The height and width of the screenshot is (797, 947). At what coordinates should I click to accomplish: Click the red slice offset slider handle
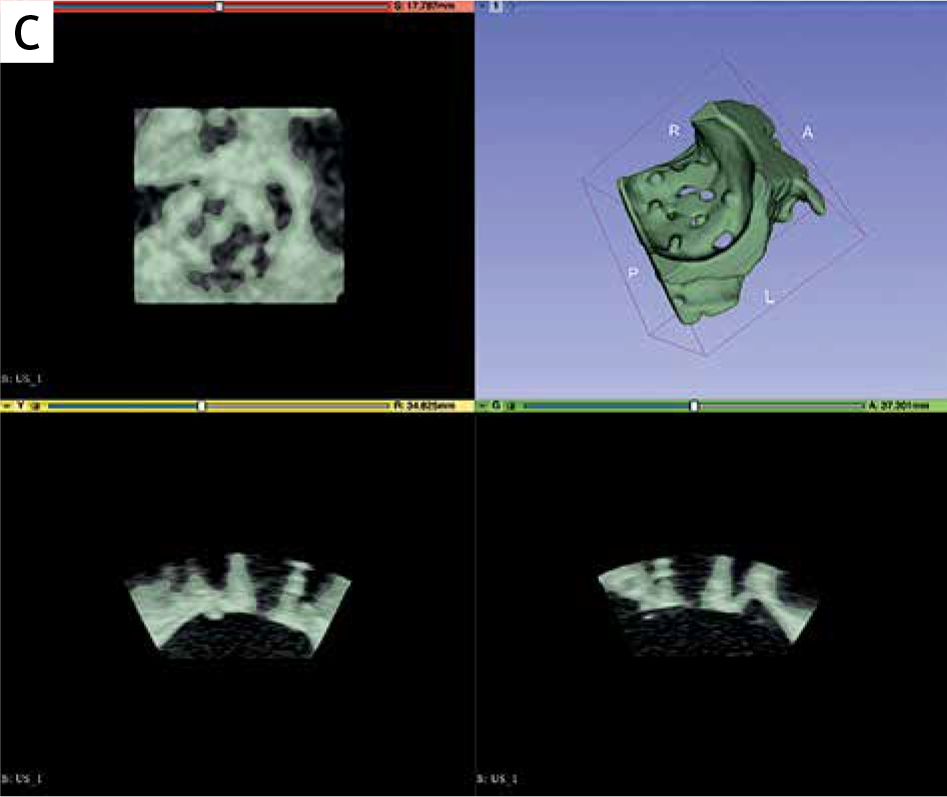(220, 6)
